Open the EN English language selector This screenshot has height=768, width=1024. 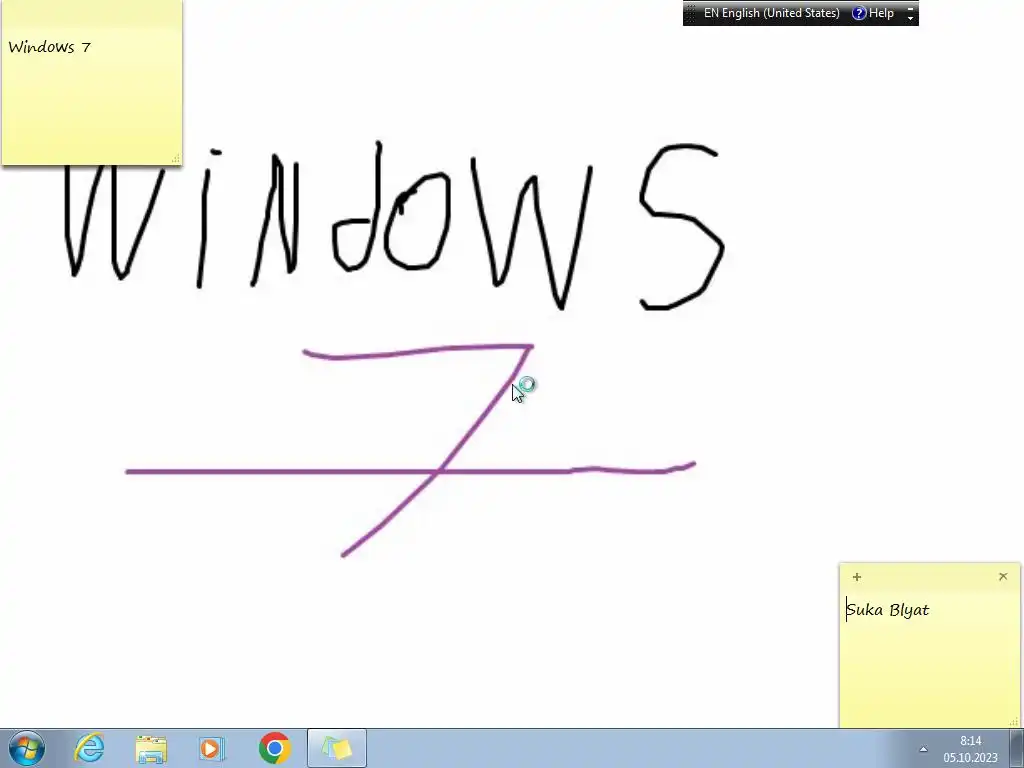(x=771, y=13)
